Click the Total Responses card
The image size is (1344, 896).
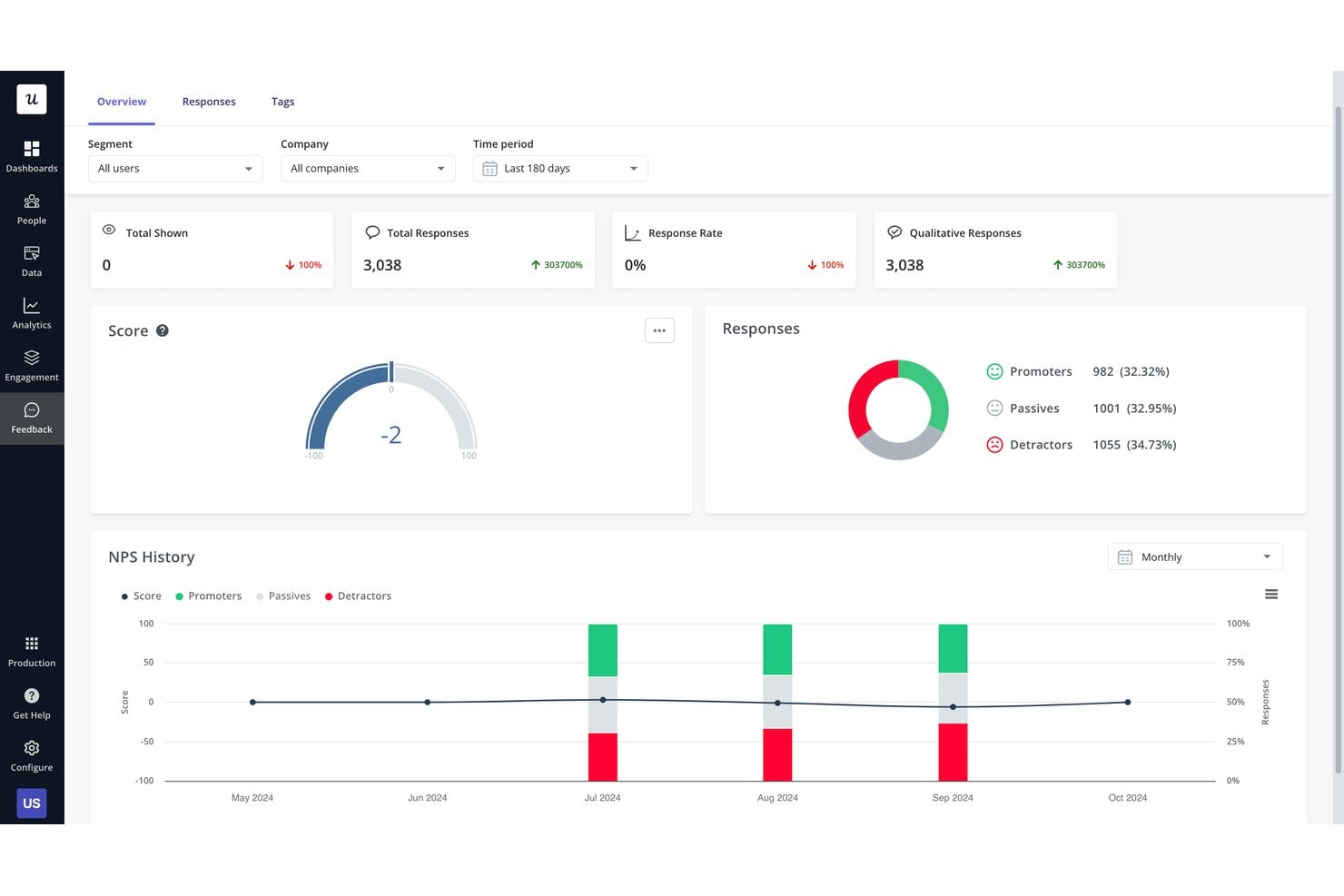tap(473, 251)
